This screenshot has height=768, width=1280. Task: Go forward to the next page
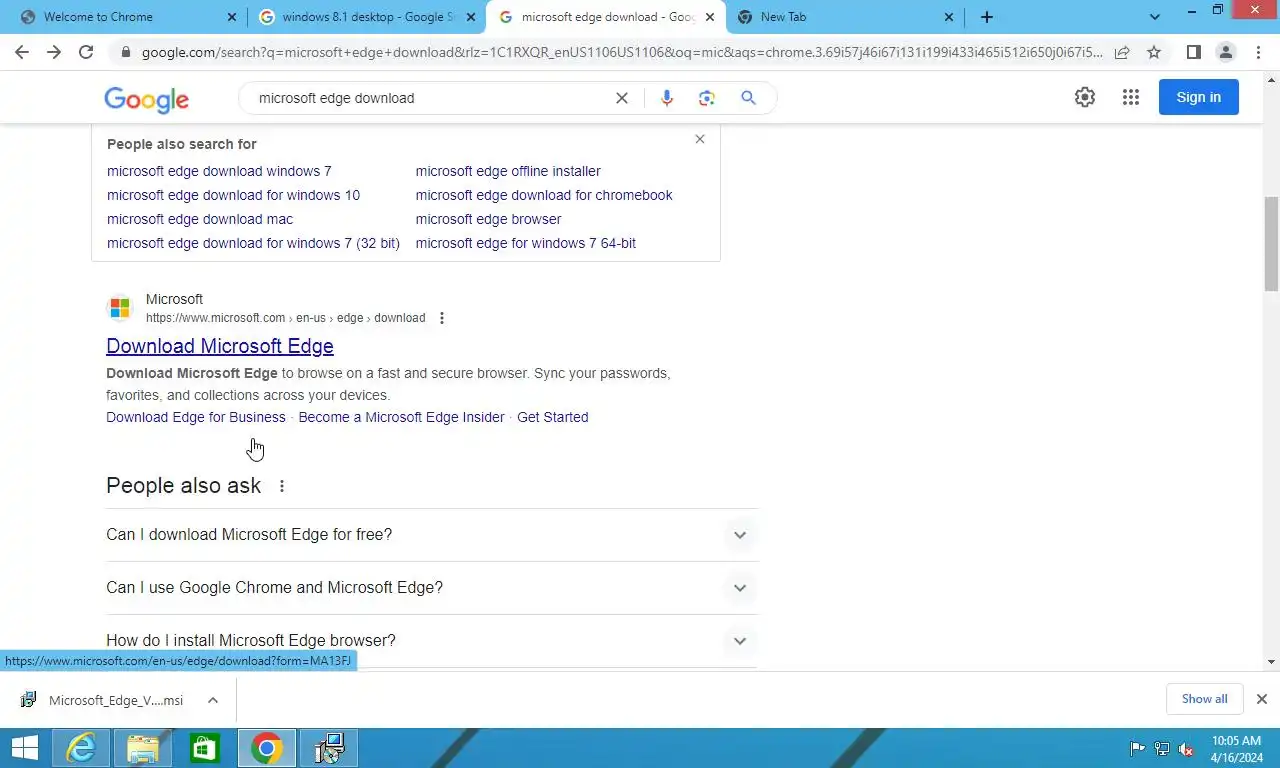coord(54,52)
